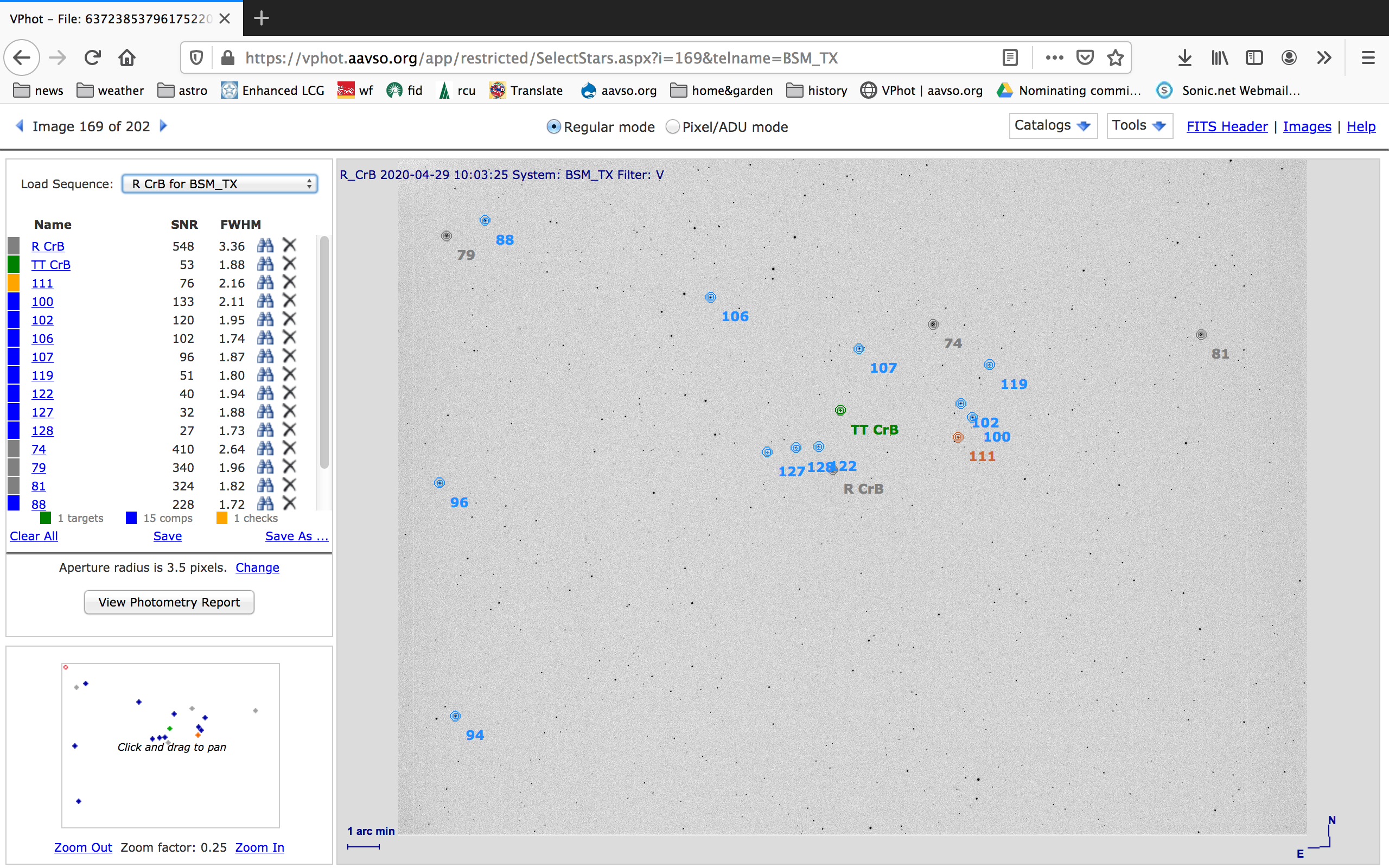The image size is (1389, 868).
Task: Select Pixel/ADU mode radio button
Action: [672, 127]
